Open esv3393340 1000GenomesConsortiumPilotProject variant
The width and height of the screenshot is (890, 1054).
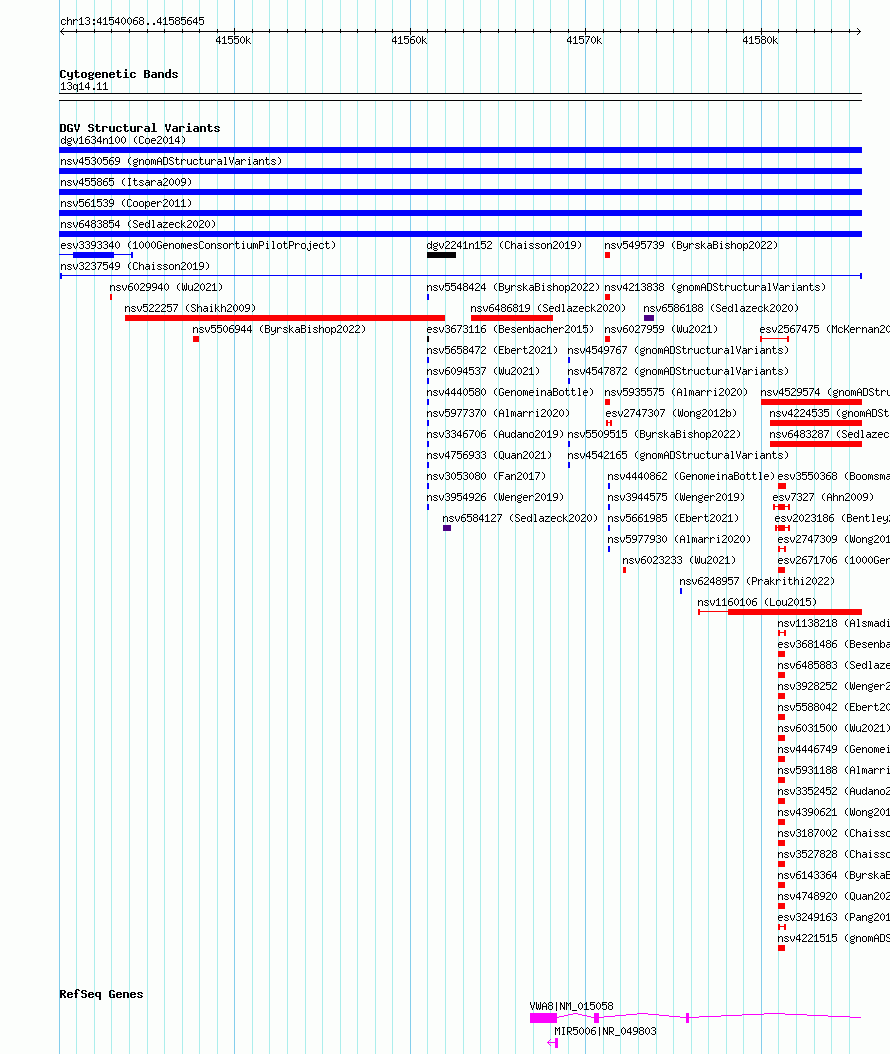pyautogui.click(x=198, y=245)
